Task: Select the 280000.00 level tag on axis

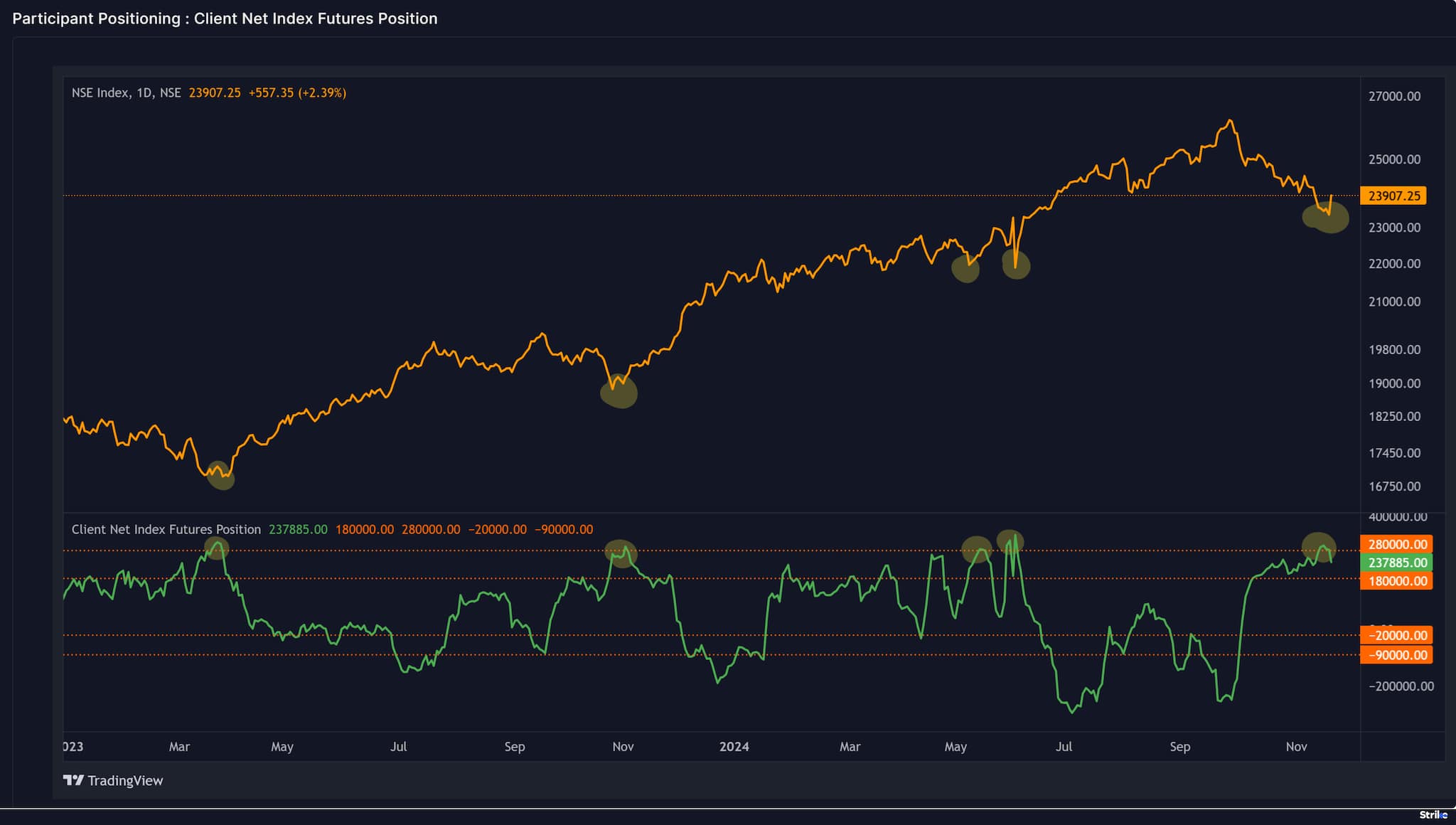Action: pos(1397,544)
